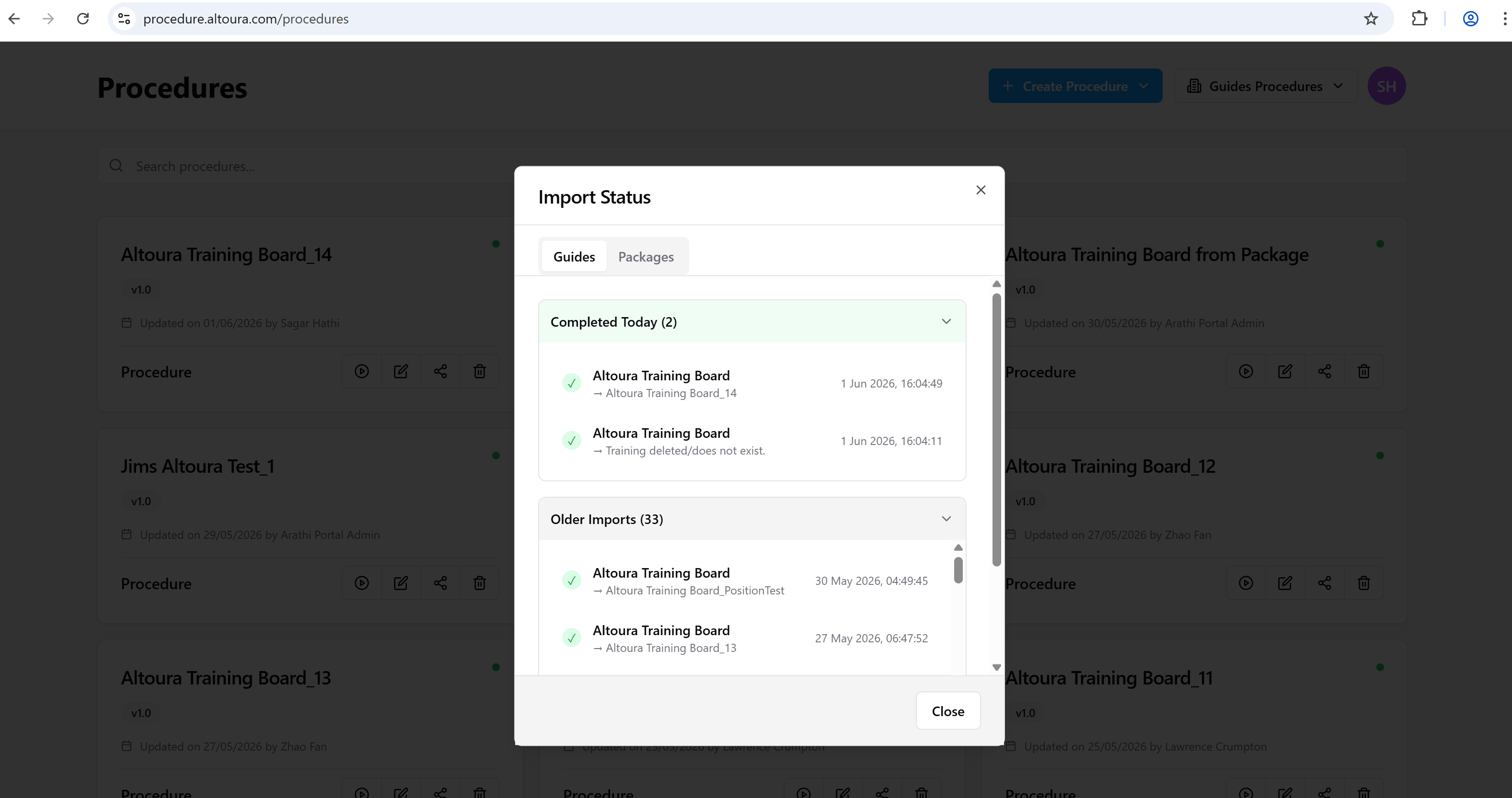
Task: Share the Jims Altoura Test_1 procedure
Action: (440, 583)
